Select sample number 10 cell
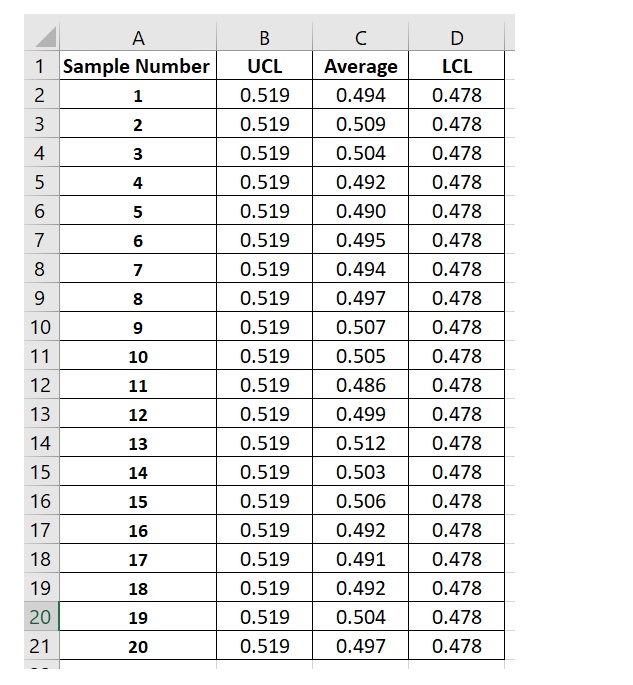Screen dimensions: 633x685 [137, 357]
